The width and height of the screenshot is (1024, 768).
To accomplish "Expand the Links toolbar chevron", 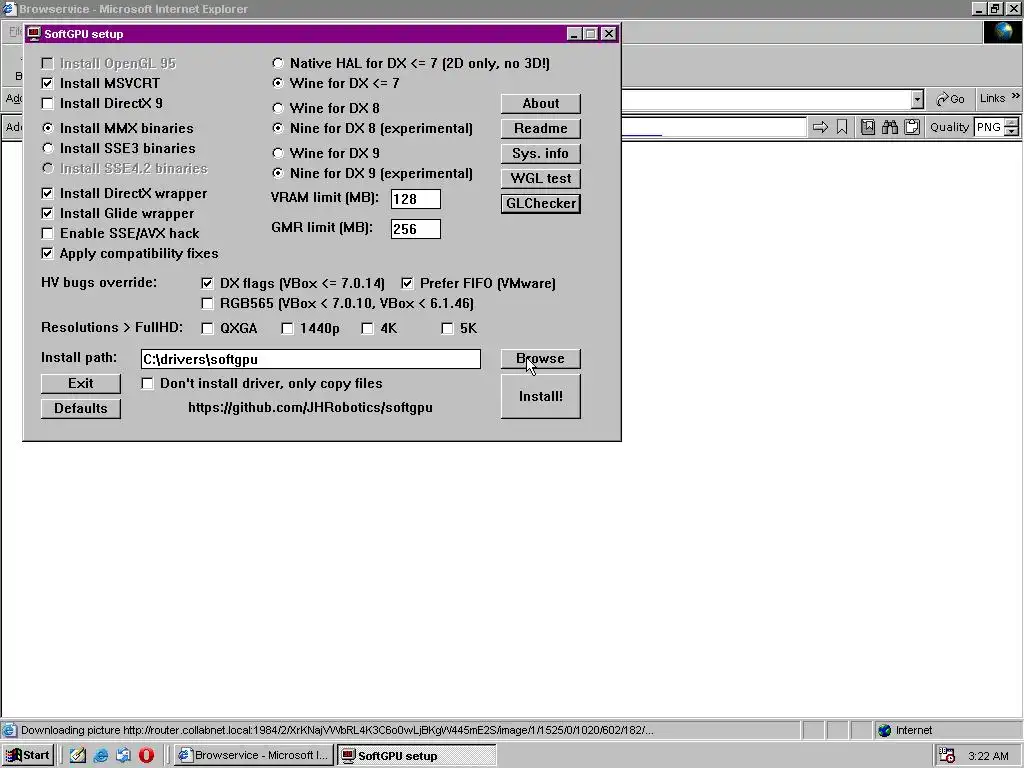I will tap(1016, 96).
